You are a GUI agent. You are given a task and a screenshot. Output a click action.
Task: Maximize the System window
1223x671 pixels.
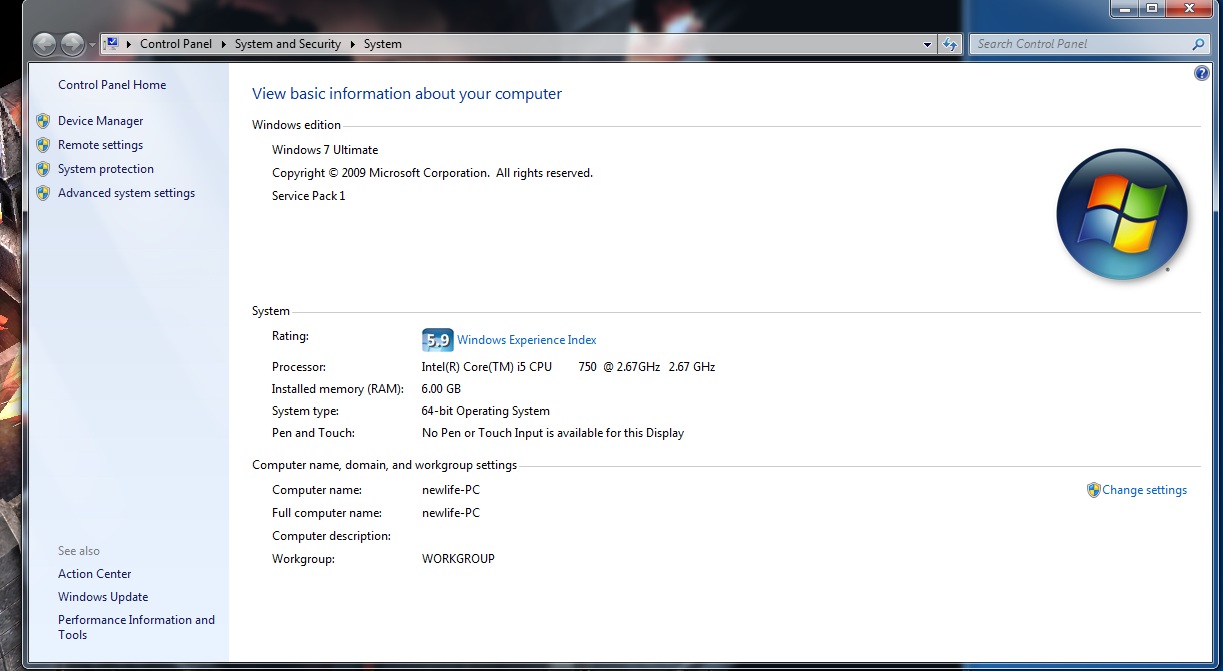(1151, 8)
